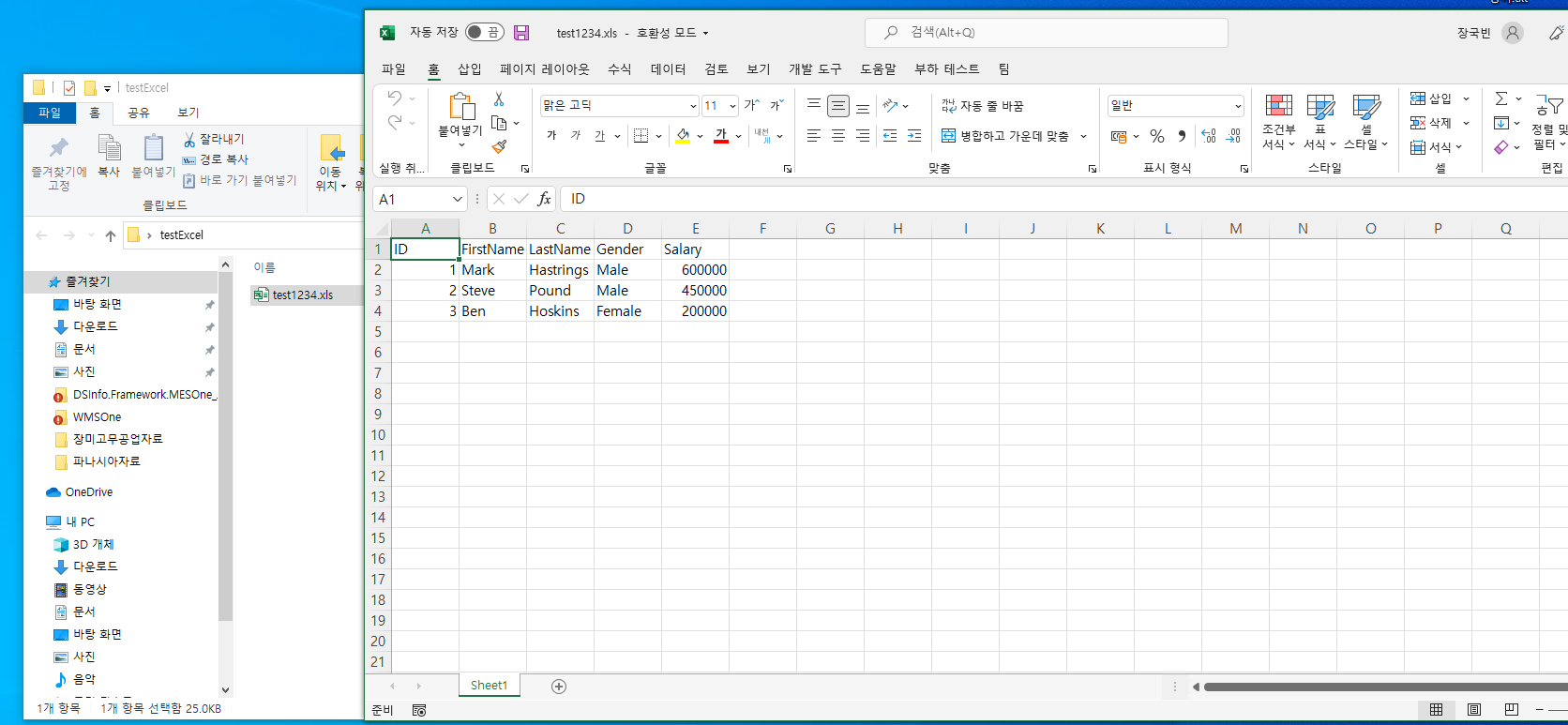
Task: Align text right in cell
Action: tap(863, 136)
